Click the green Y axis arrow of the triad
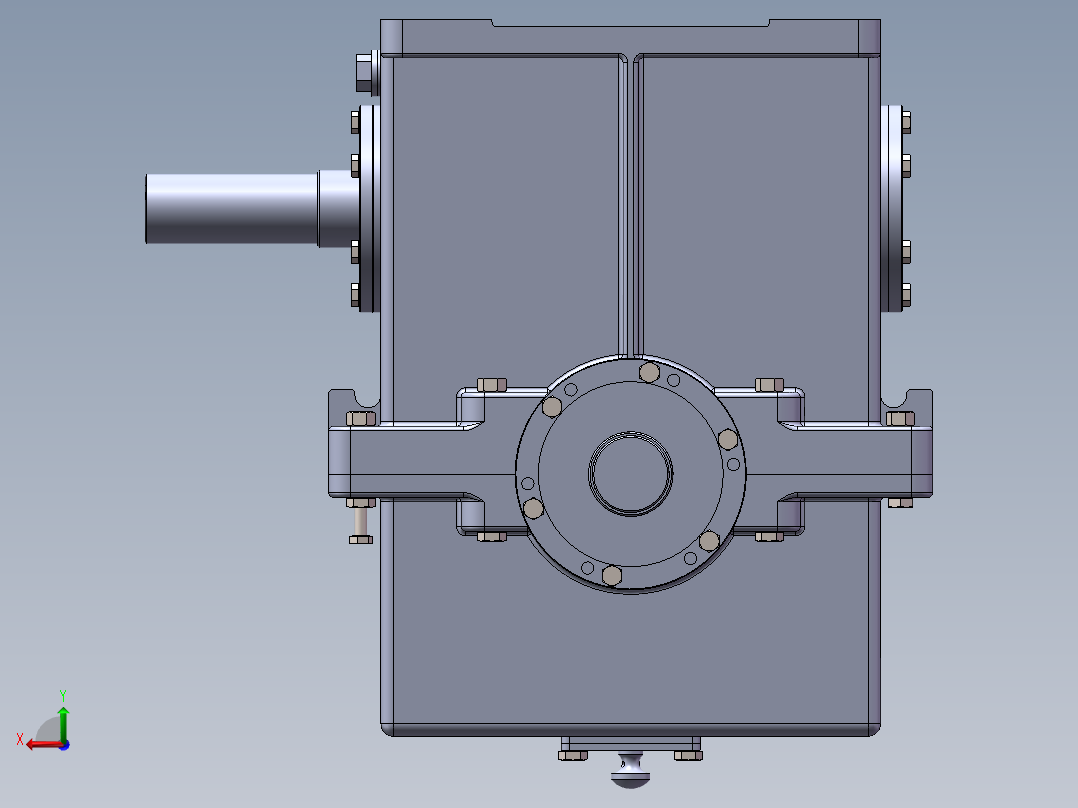 [x=63, y=722]
